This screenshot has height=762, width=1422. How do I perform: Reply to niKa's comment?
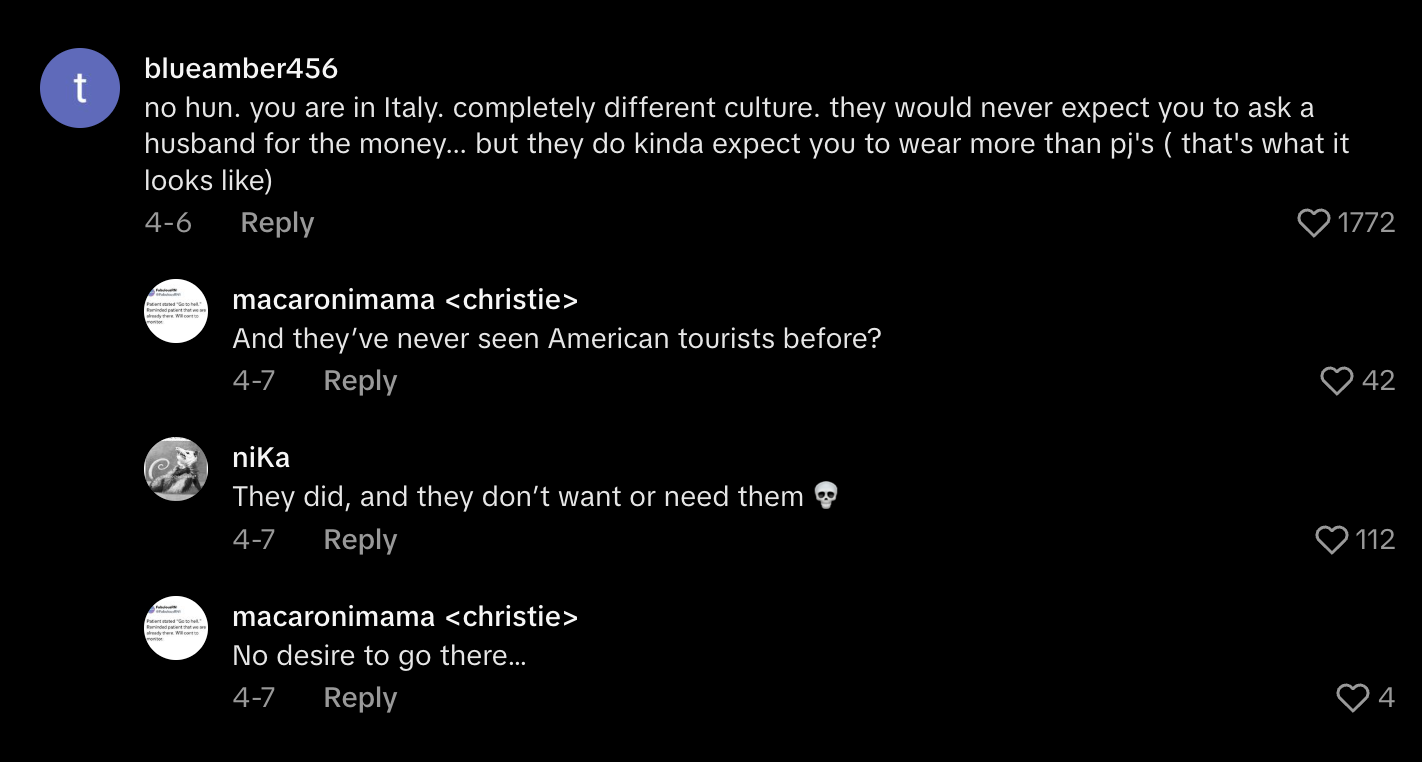360,540
